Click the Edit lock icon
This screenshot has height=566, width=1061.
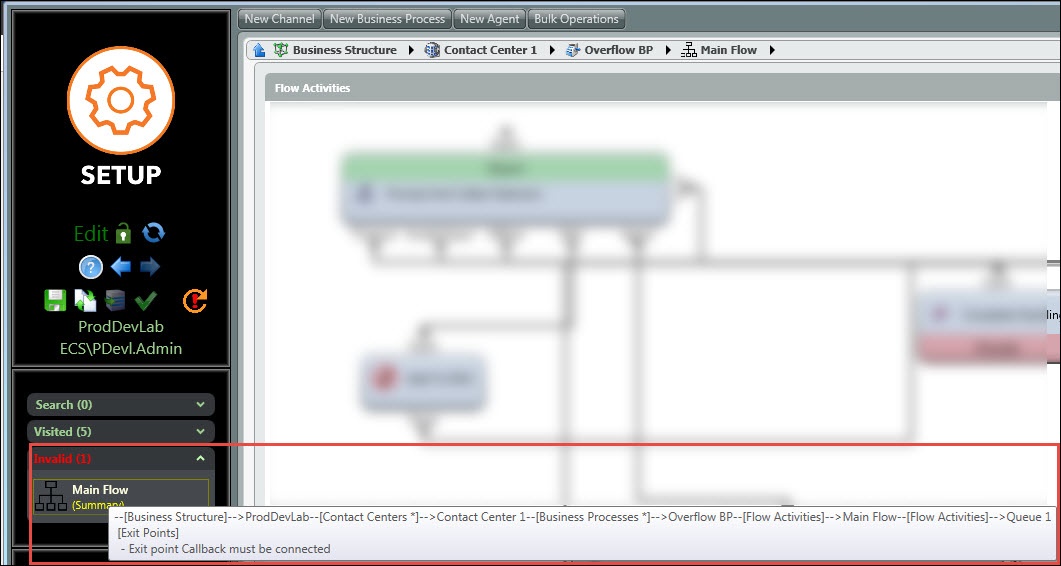coord(123,234)
